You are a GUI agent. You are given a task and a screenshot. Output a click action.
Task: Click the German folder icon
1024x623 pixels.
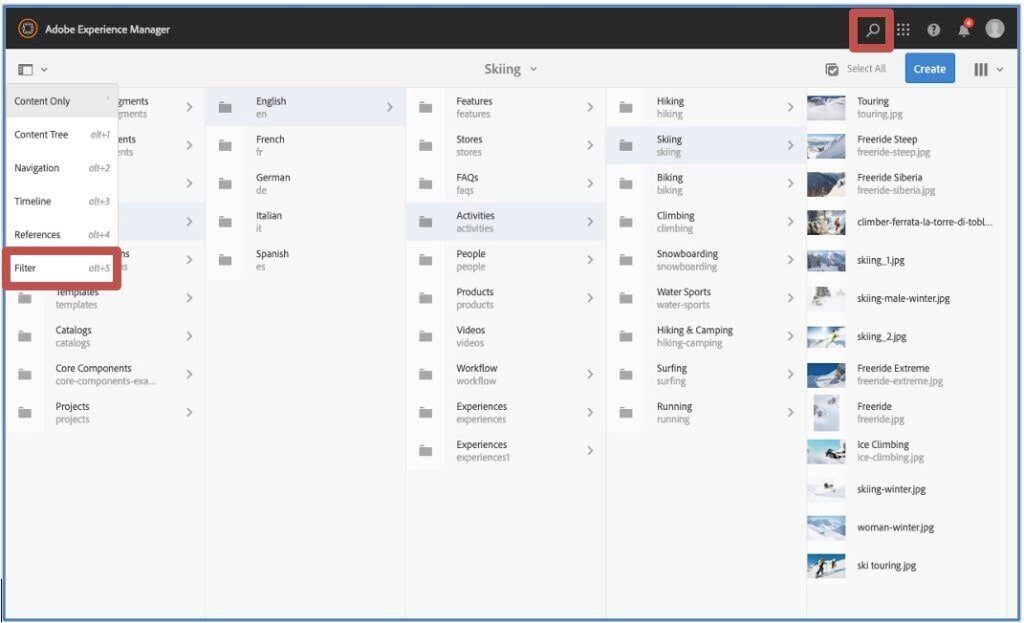[x=225, y=184]
